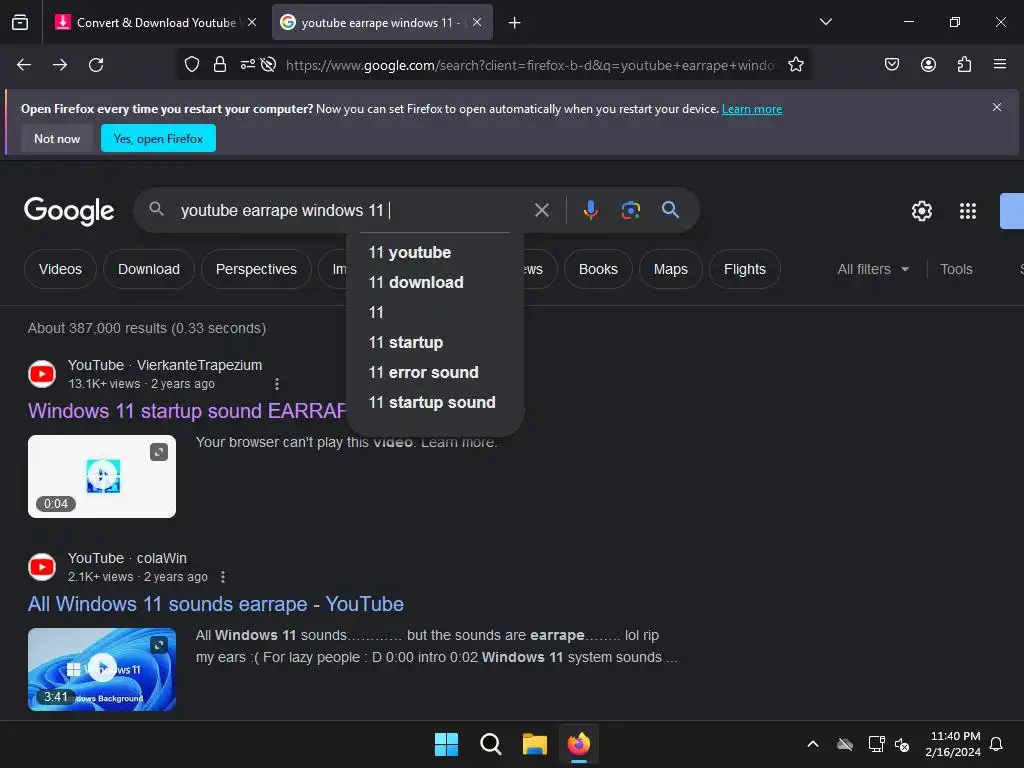Play the 3:41 Windows 11 thumbnail
The height and width of the screenshot is (768, 1024).
pyautogui.click(x=102, y=669)
